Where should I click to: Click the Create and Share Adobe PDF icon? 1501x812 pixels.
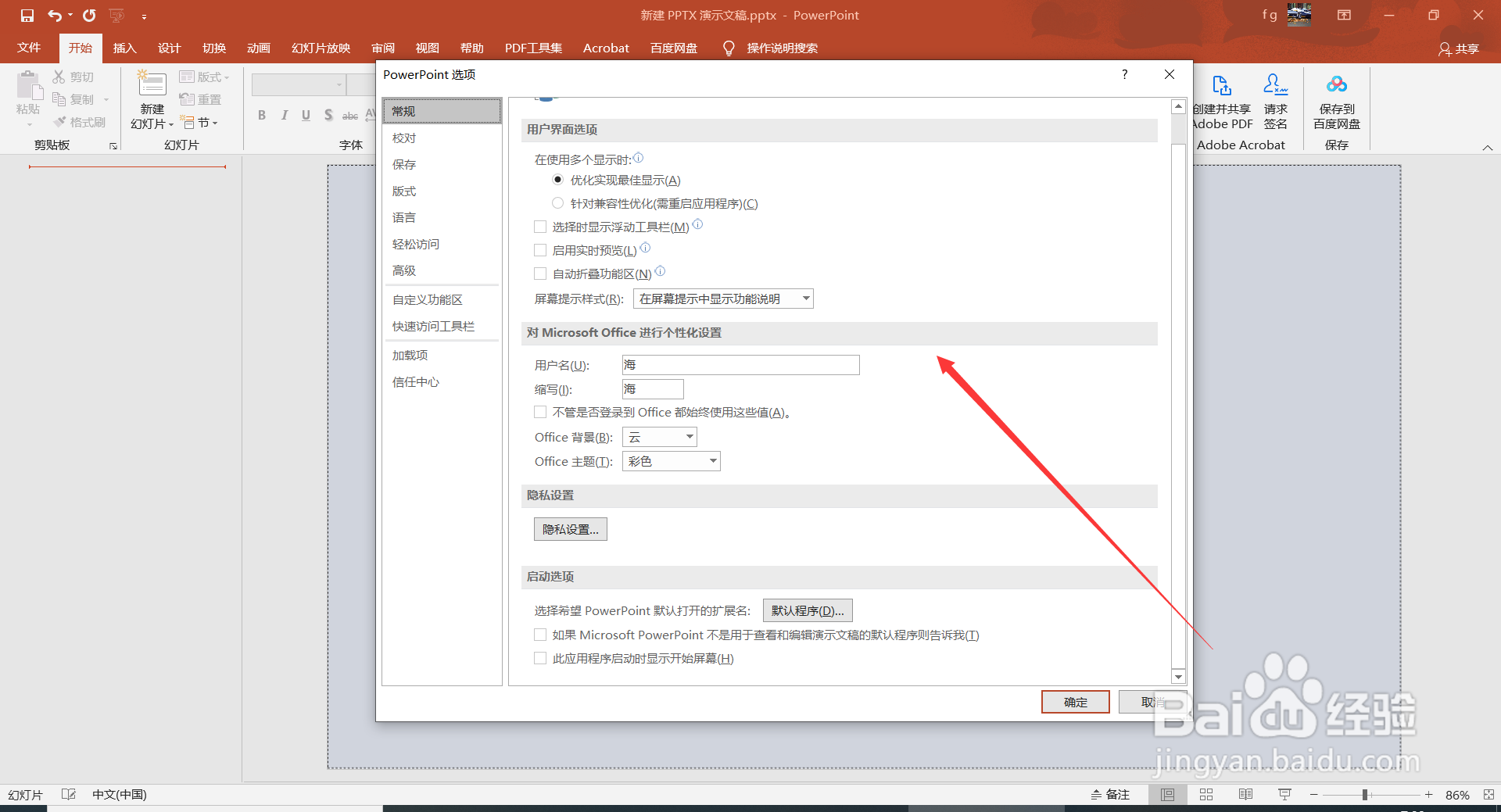pyautogui.click(x=1222, y=84)
